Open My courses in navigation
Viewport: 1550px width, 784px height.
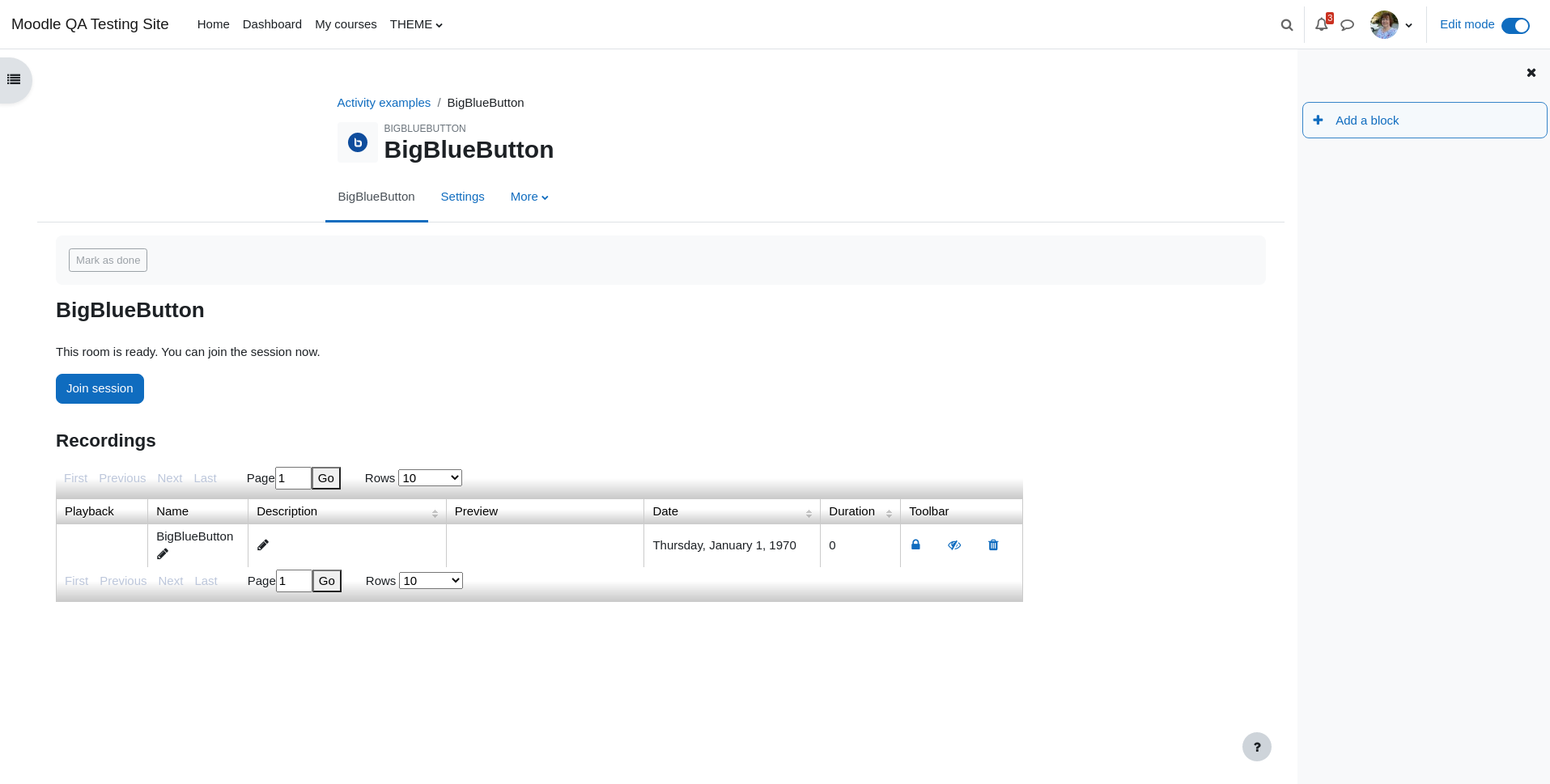click(346, 24)
